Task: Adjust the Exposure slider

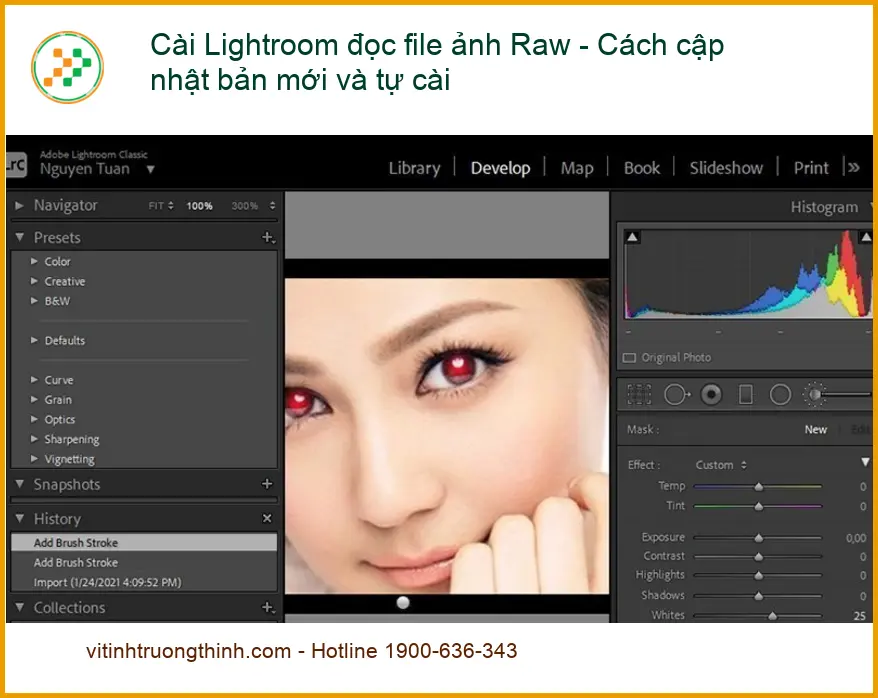Action: coord(758,538)
